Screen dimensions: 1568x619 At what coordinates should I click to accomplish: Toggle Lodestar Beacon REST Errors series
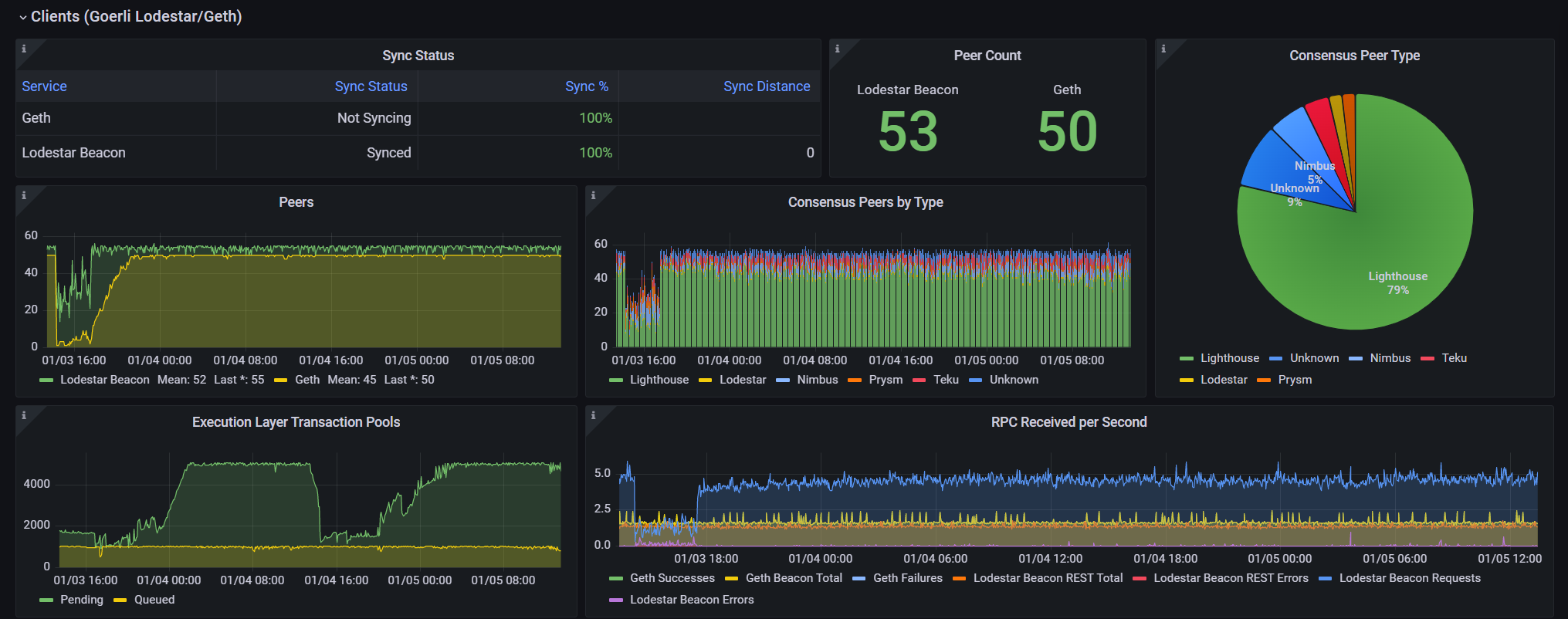1231,578
